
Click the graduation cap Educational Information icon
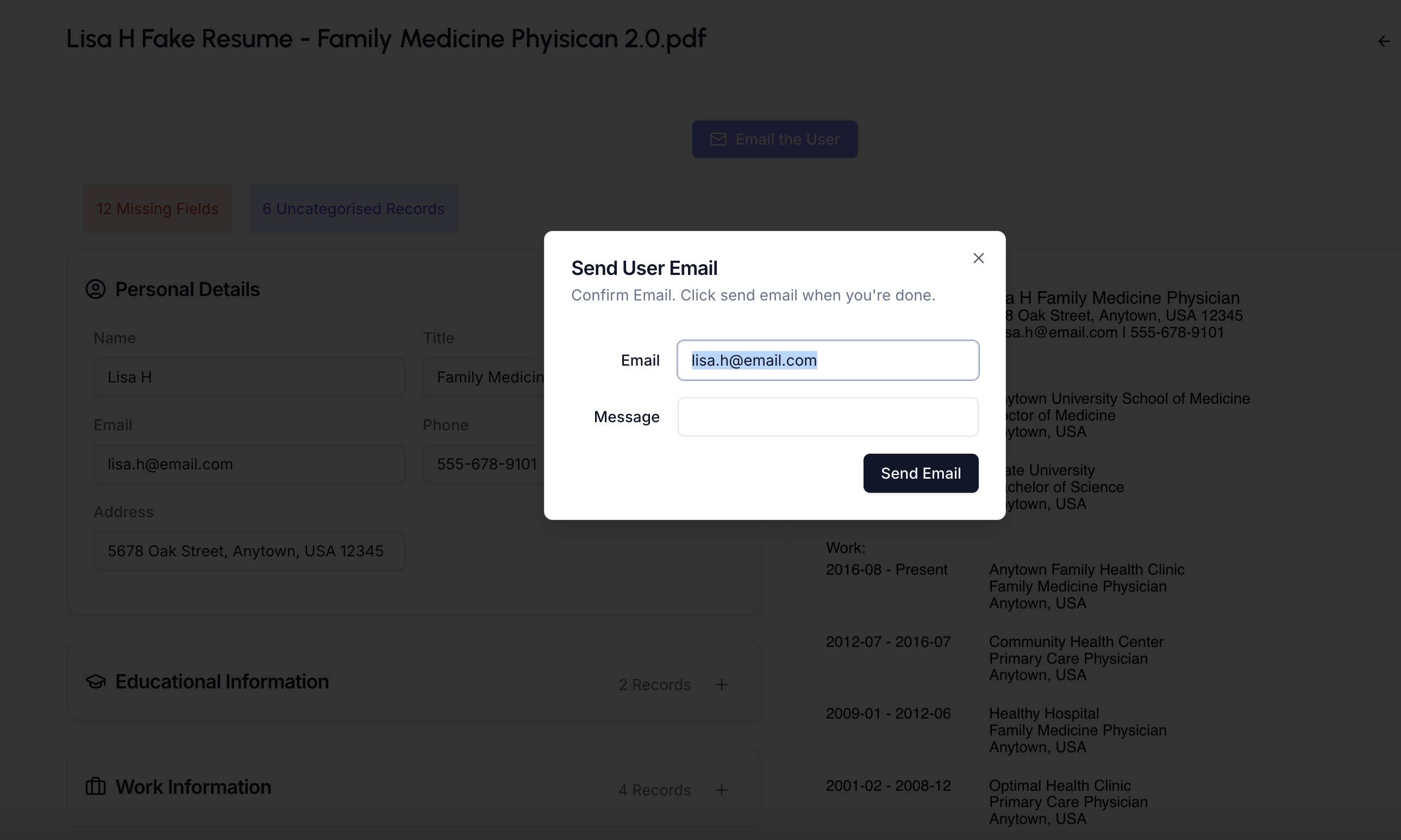[x=96, y=681]
